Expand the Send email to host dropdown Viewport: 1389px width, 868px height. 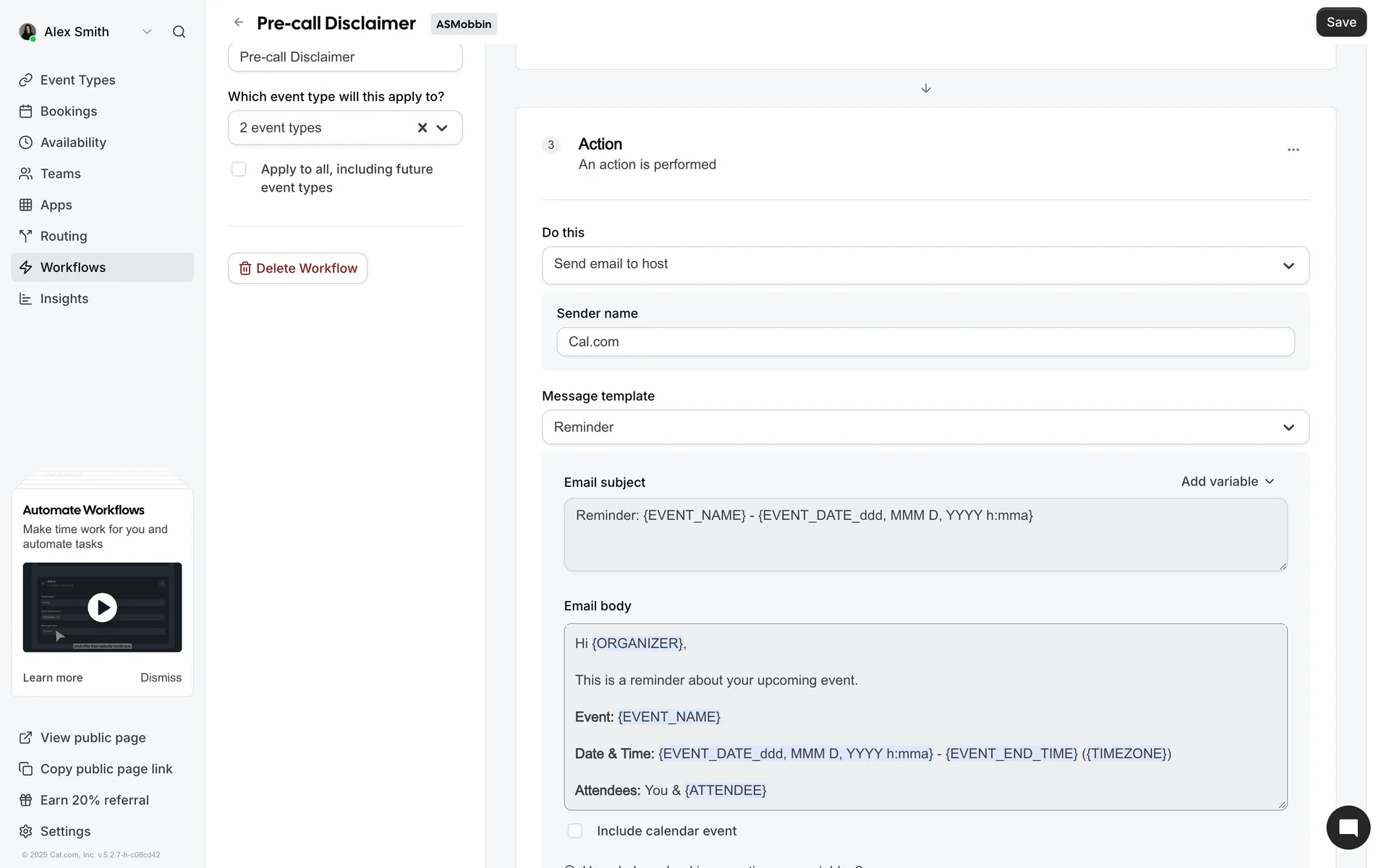(x=925, y=265)
